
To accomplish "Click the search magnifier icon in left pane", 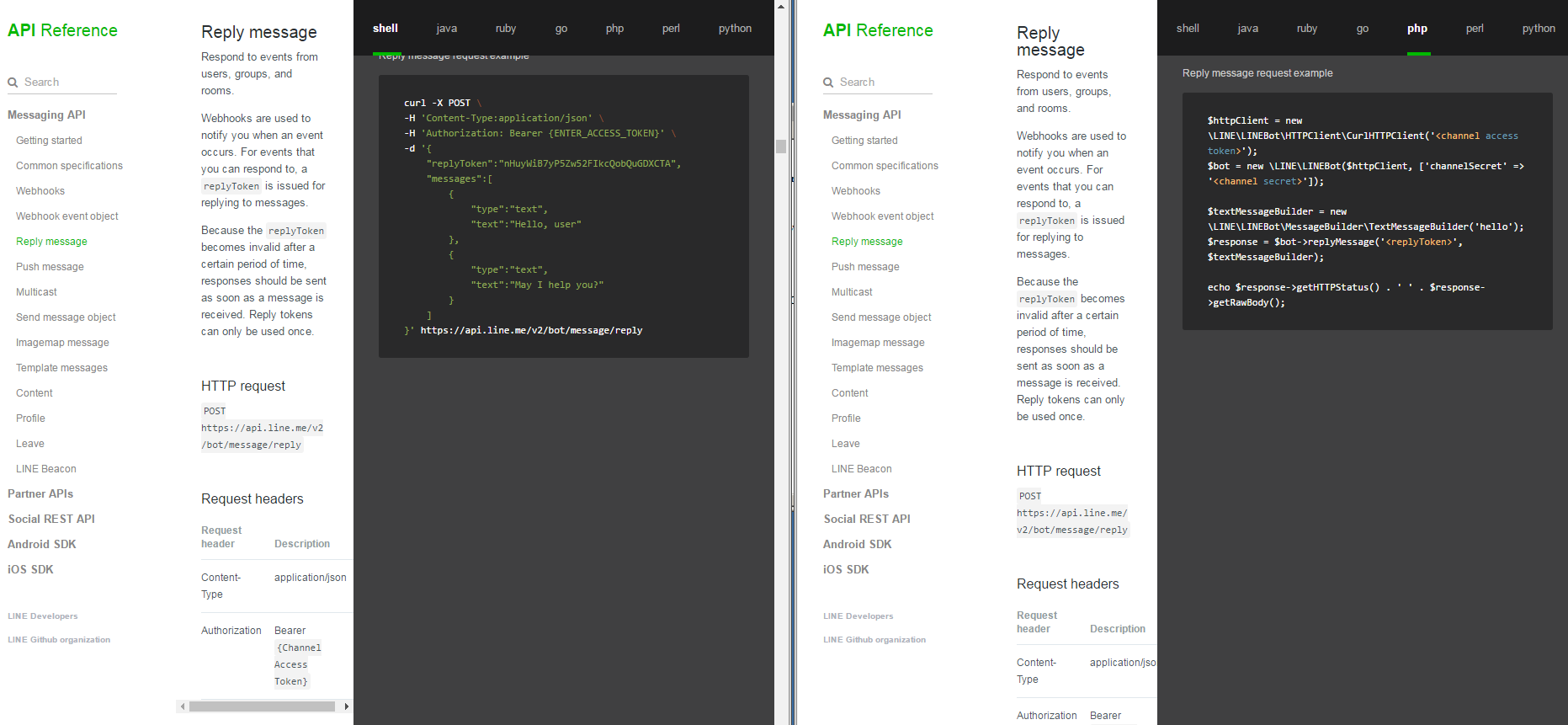I will pyautogui.click(x=13, y=83).
